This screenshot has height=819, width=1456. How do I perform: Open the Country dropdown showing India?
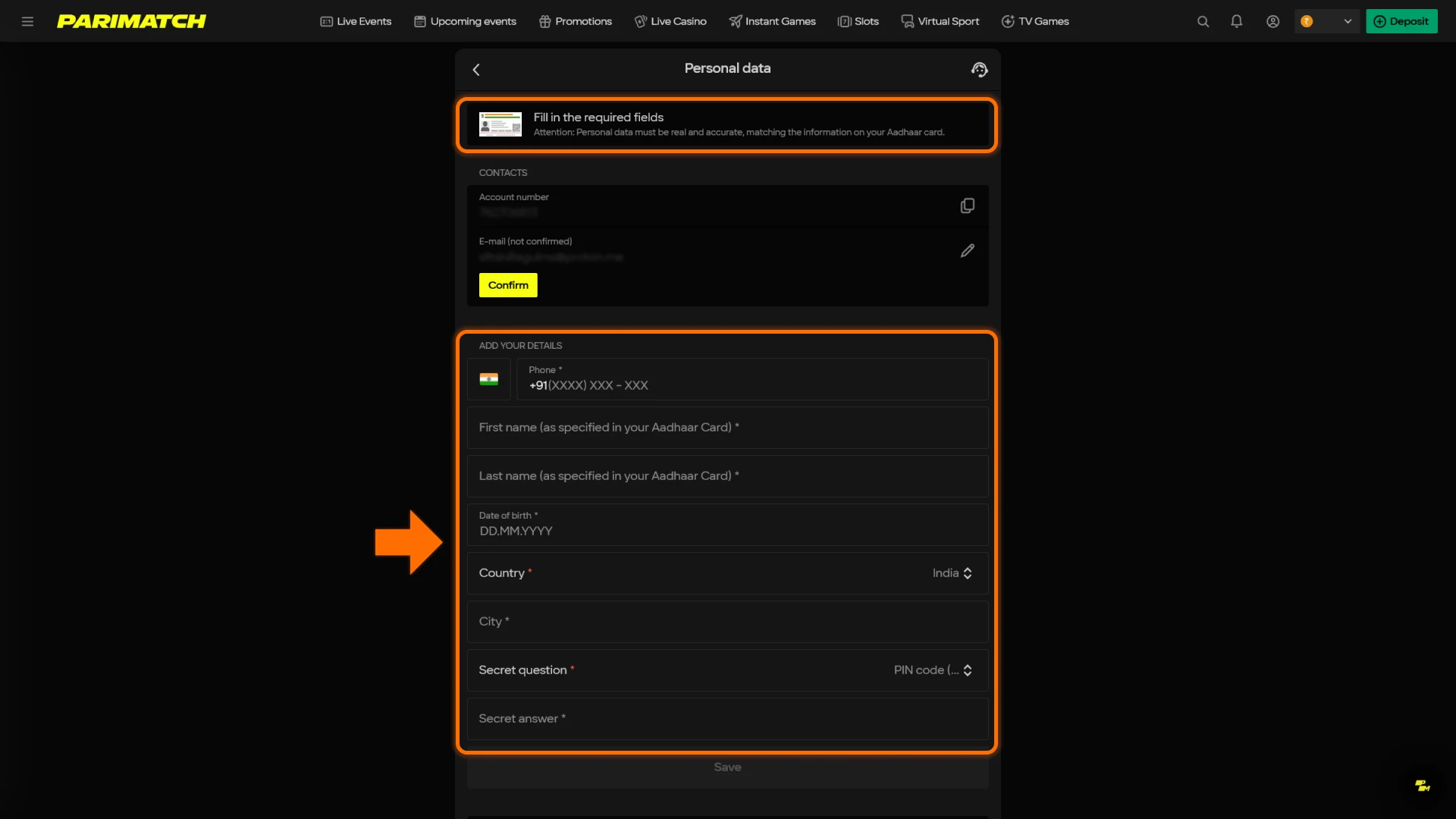tap(952, 573)
